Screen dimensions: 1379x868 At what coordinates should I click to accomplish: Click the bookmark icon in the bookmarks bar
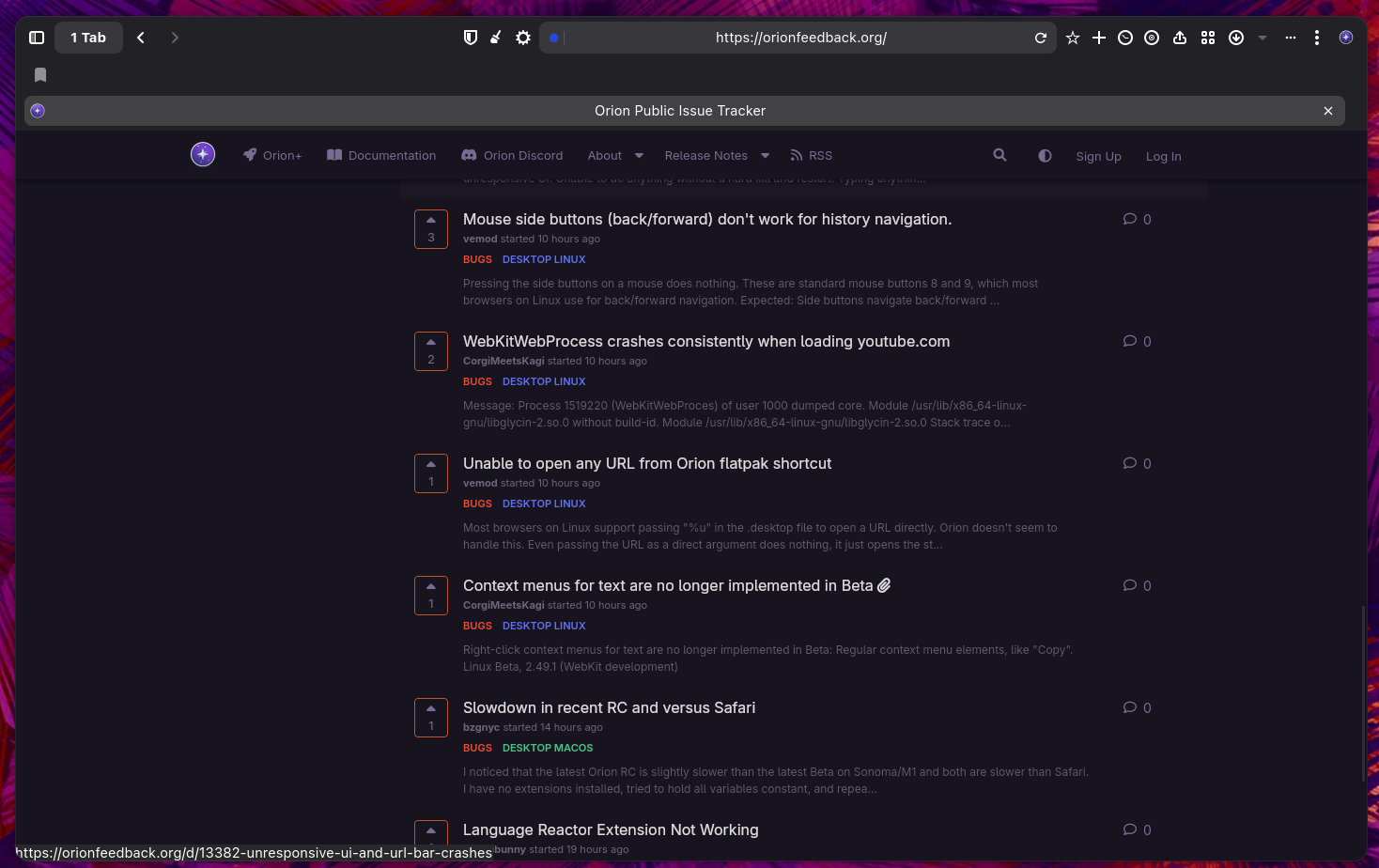40,75
